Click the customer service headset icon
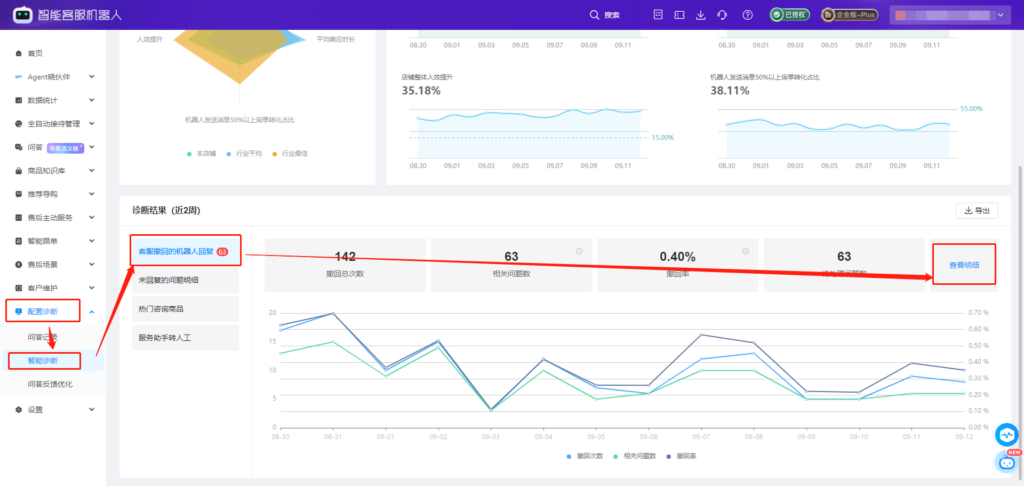The height and width of the screenshot is (486, 1024). pyautogui.click(x=722, y=15)
